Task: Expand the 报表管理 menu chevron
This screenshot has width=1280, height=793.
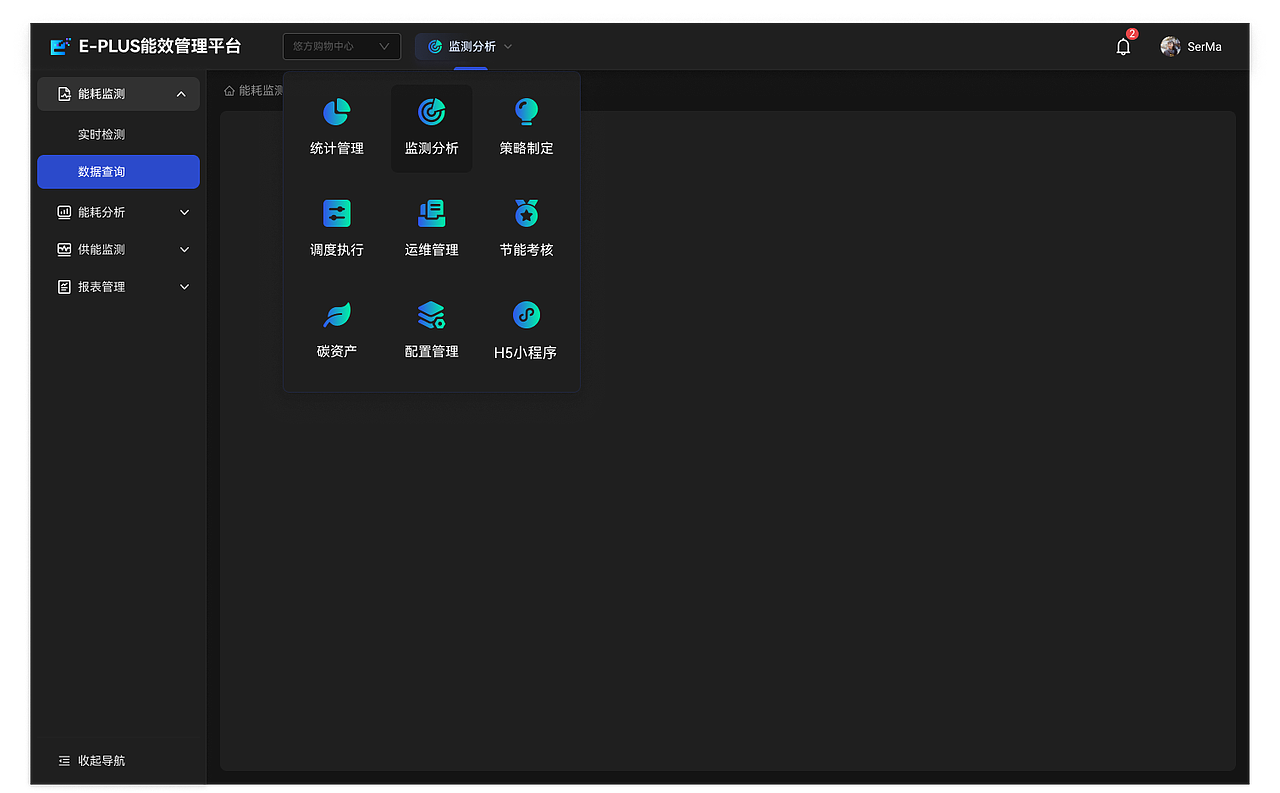Action: pos(184,287)
